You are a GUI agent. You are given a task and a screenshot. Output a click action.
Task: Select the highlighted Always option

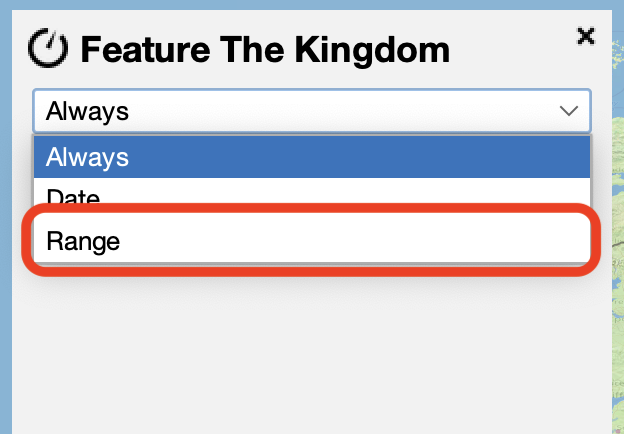[x=311, y=157]
